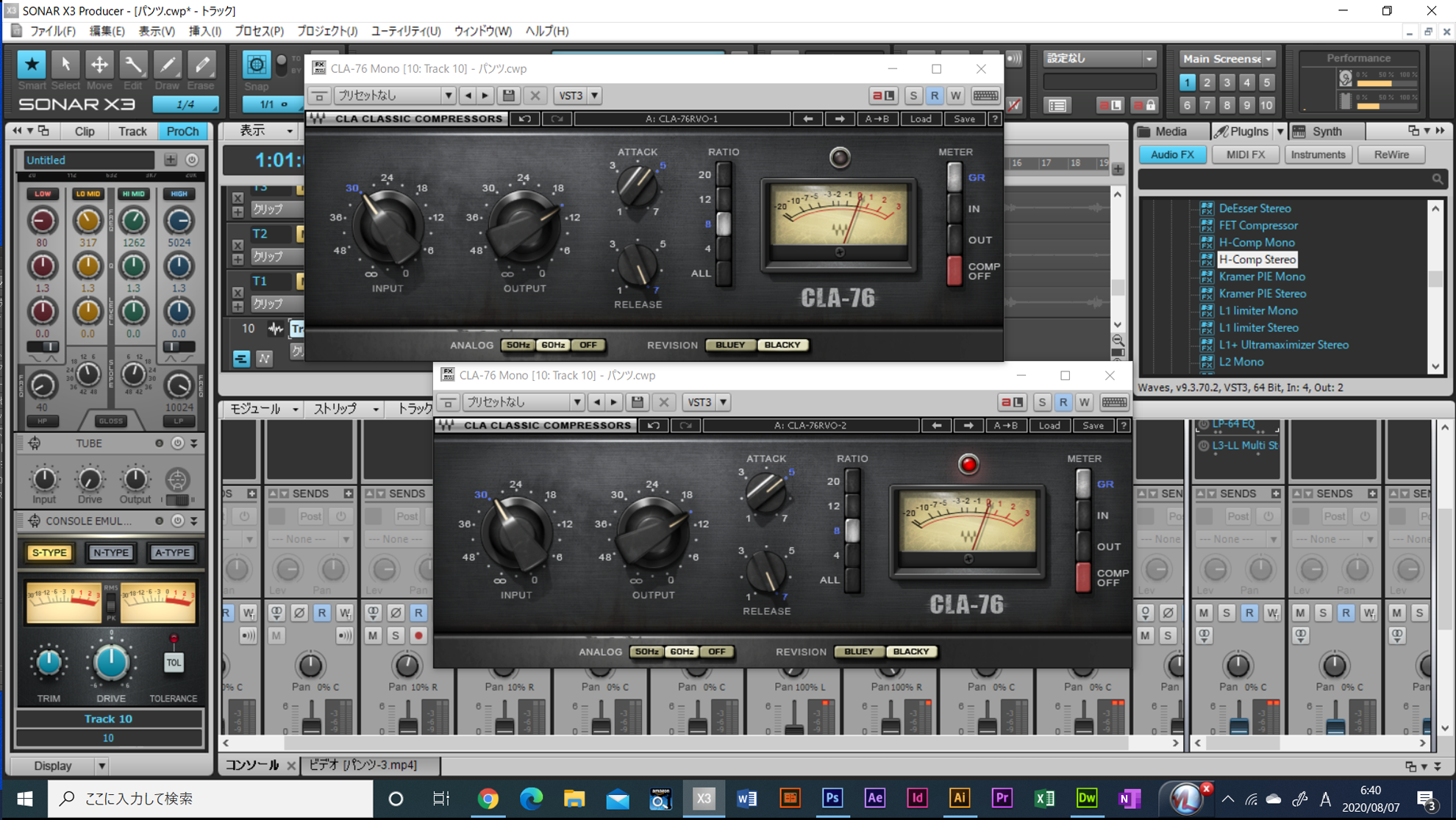
Task: Turn analog OFF in upper CLA-76
Action: [x=588, y=345]
